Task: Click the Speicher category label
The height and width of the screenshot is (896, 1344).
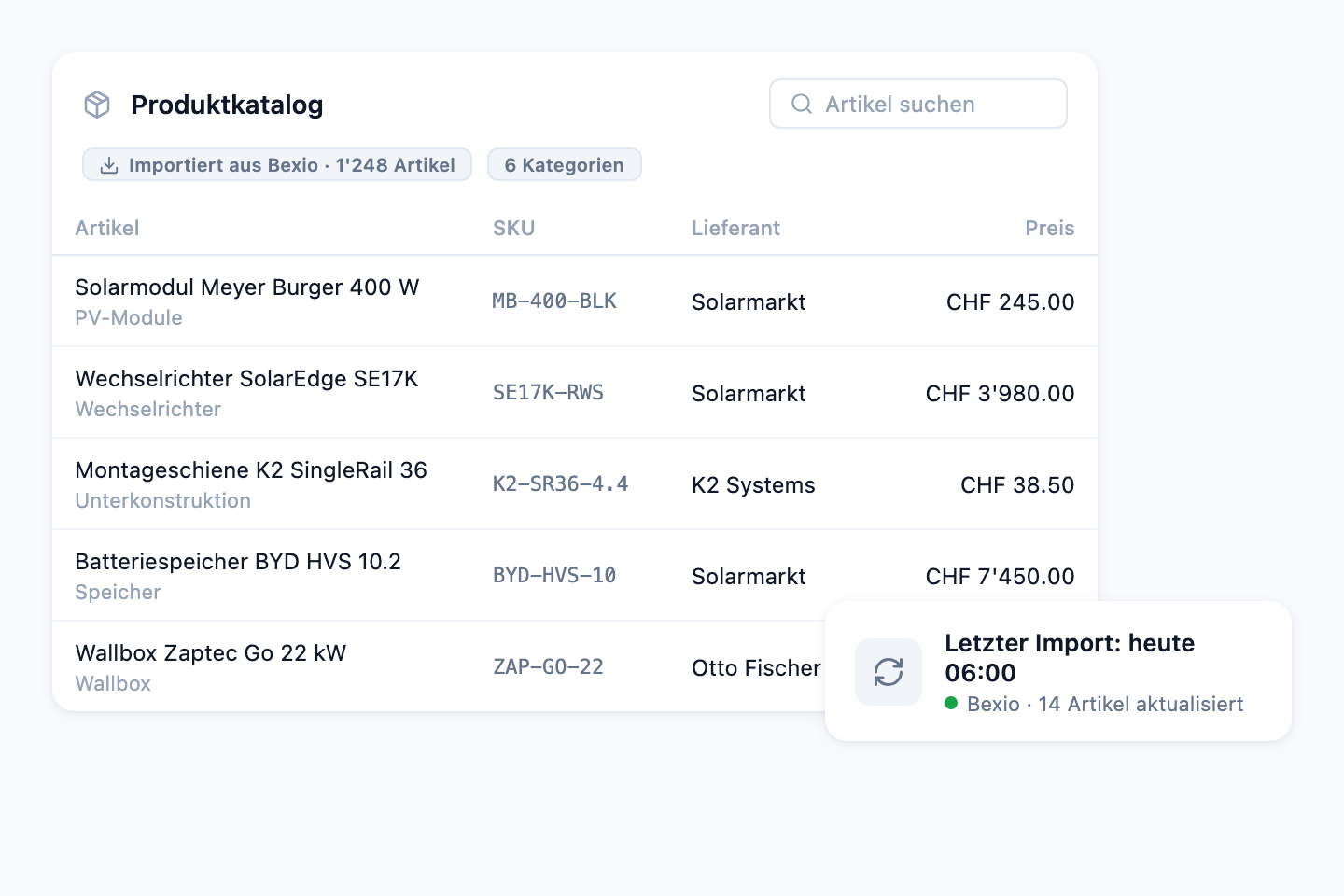Action: pyautogui.click(x=119, y=593)
